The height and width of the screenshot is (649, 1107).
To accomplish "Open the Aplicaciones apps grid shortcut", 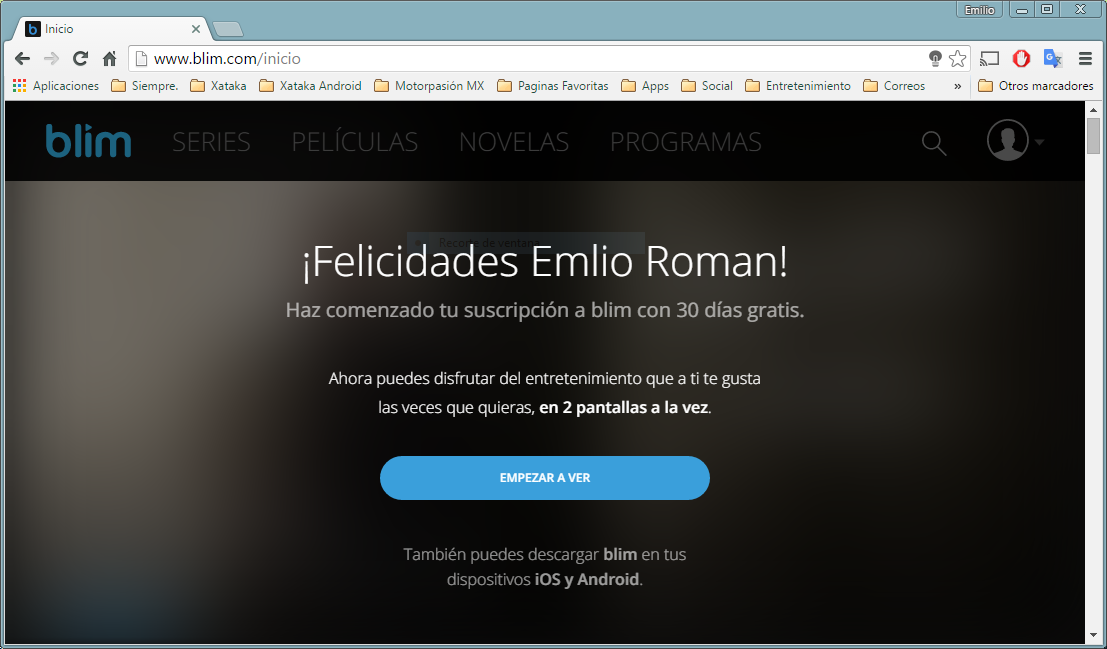I will click(x=56, y=85).
